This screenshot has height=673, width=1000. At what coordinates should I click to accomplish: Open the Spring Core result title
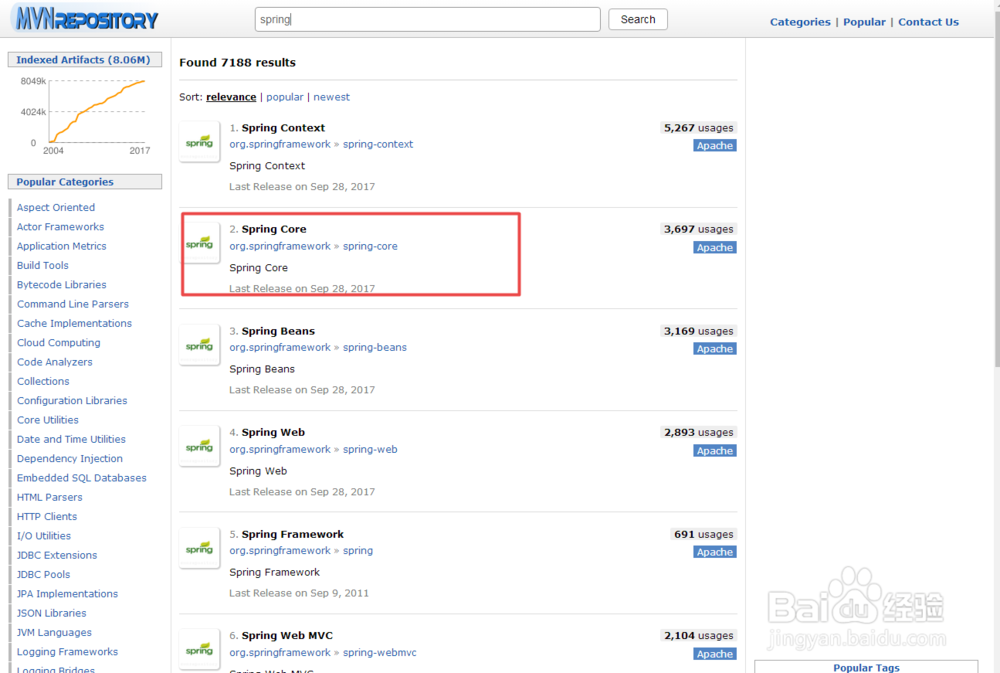274,229
